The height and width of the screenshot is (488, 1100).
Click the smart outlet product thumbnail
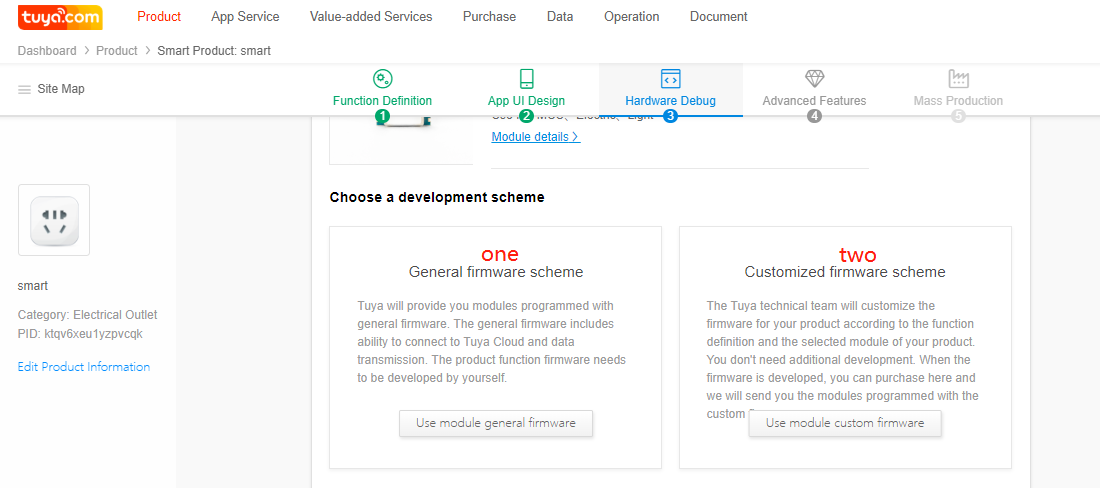54,220
